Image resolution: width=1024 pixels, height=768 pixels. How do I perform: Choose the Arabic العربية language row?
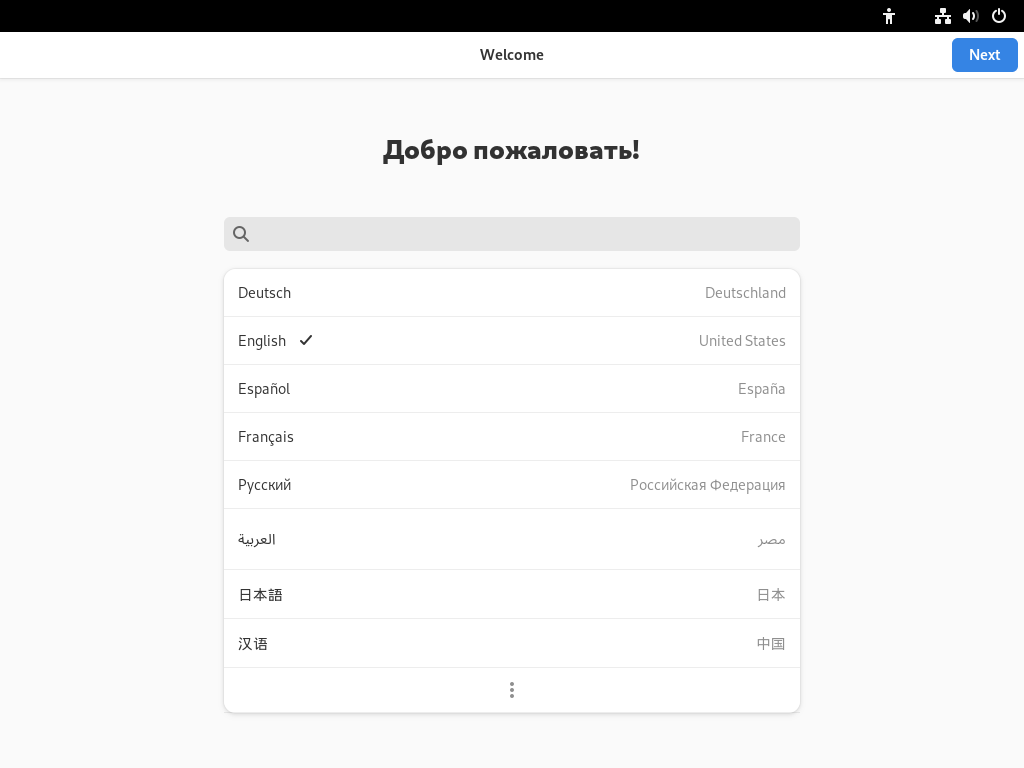[511, 539]
